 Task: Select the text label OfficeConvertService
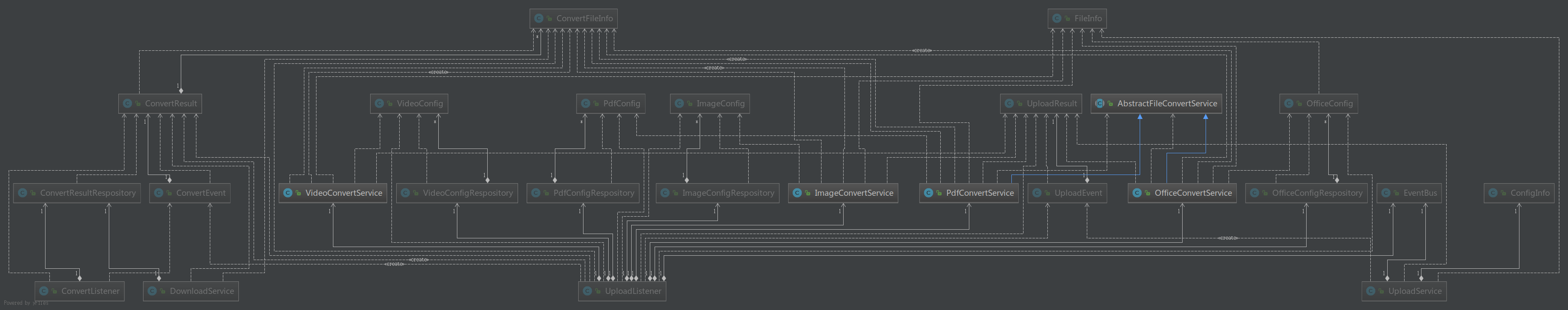coord(1193,193)
